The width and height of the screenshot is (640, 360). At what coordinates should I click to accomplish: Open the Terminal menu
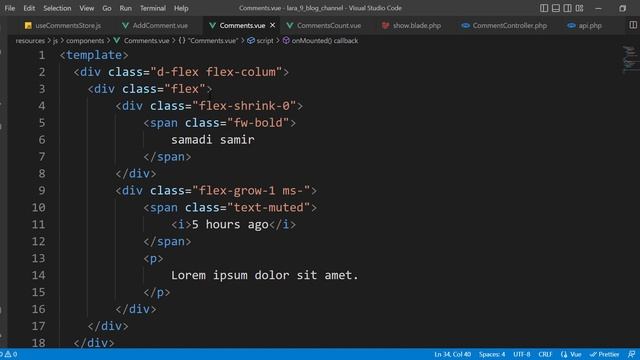point(153,8)
